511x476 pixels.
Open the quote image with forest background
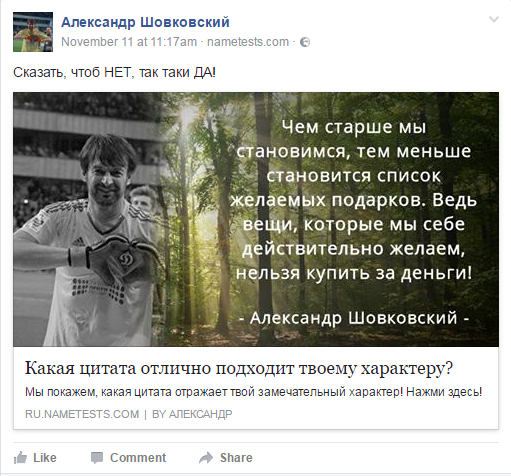point(256,219)
